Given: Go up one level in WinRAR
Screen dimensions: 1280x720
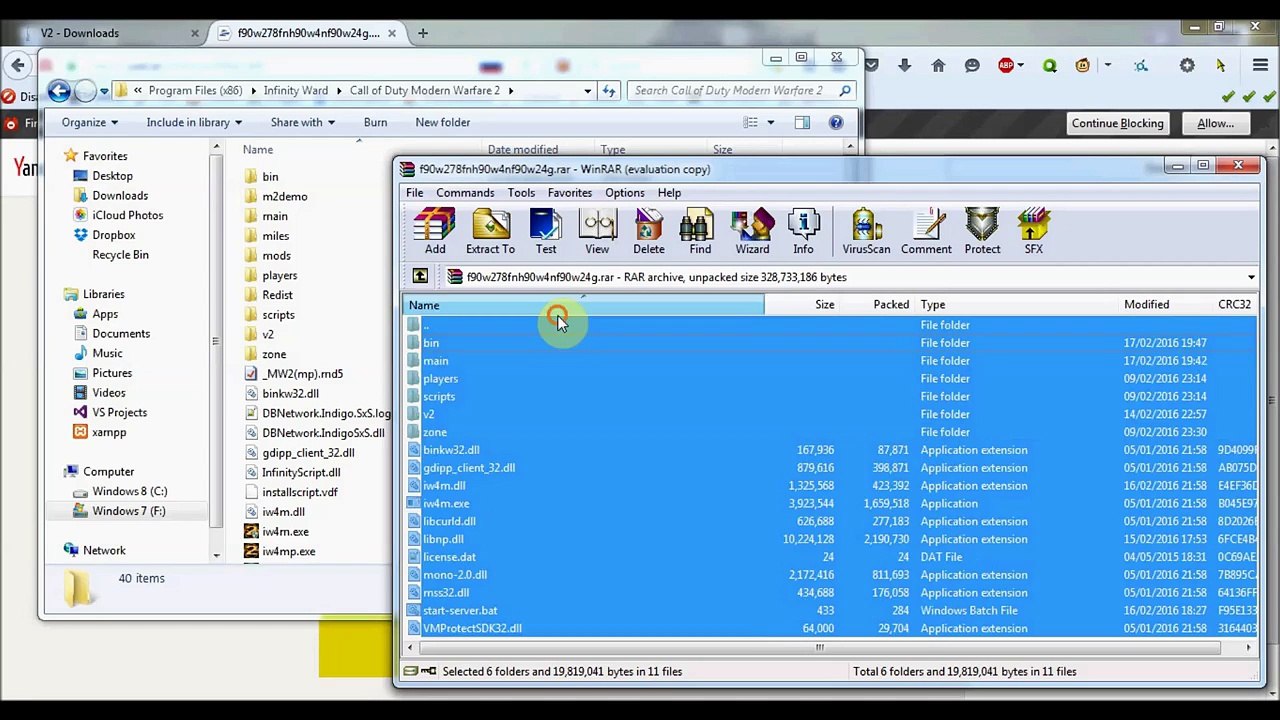Looking at the screenshot, I should pos(420,277).
